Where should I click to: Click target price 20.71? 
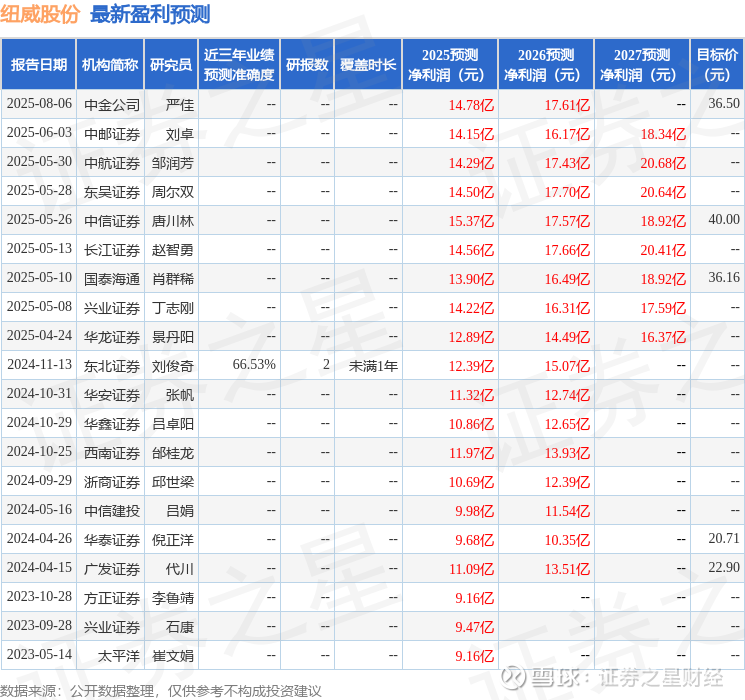point(724,538)
